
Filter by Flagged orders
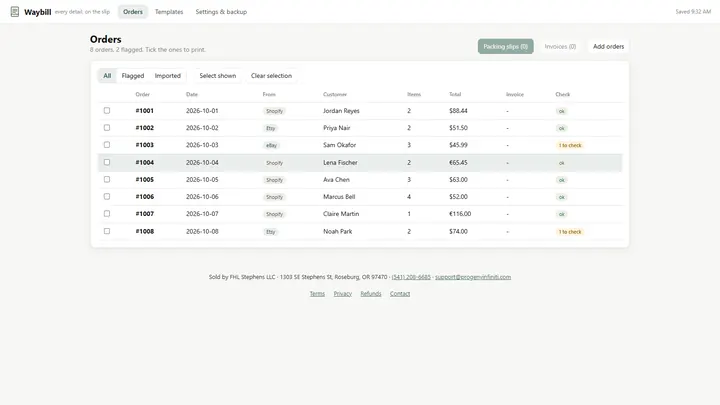133,76
